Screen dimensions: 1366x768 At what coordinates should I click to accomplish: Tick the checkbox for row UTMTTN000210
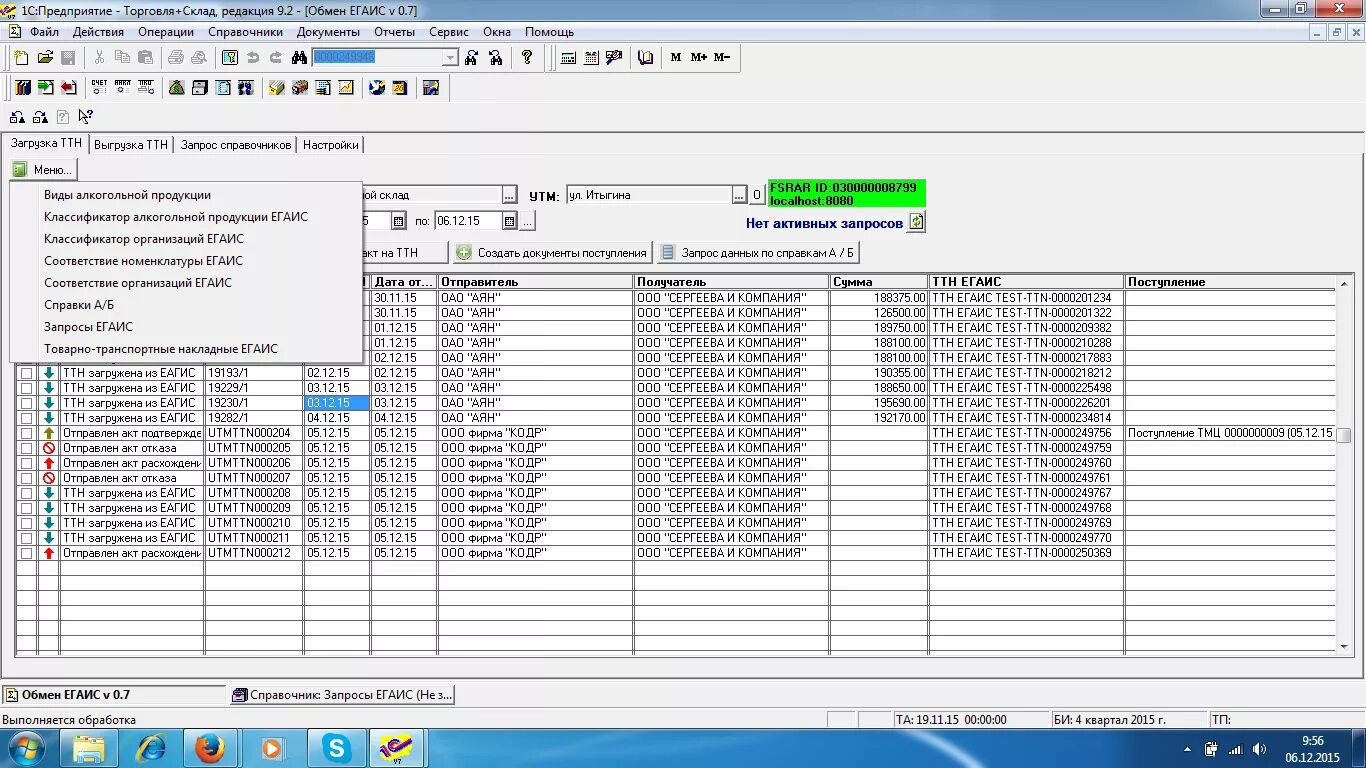point(27,523)
